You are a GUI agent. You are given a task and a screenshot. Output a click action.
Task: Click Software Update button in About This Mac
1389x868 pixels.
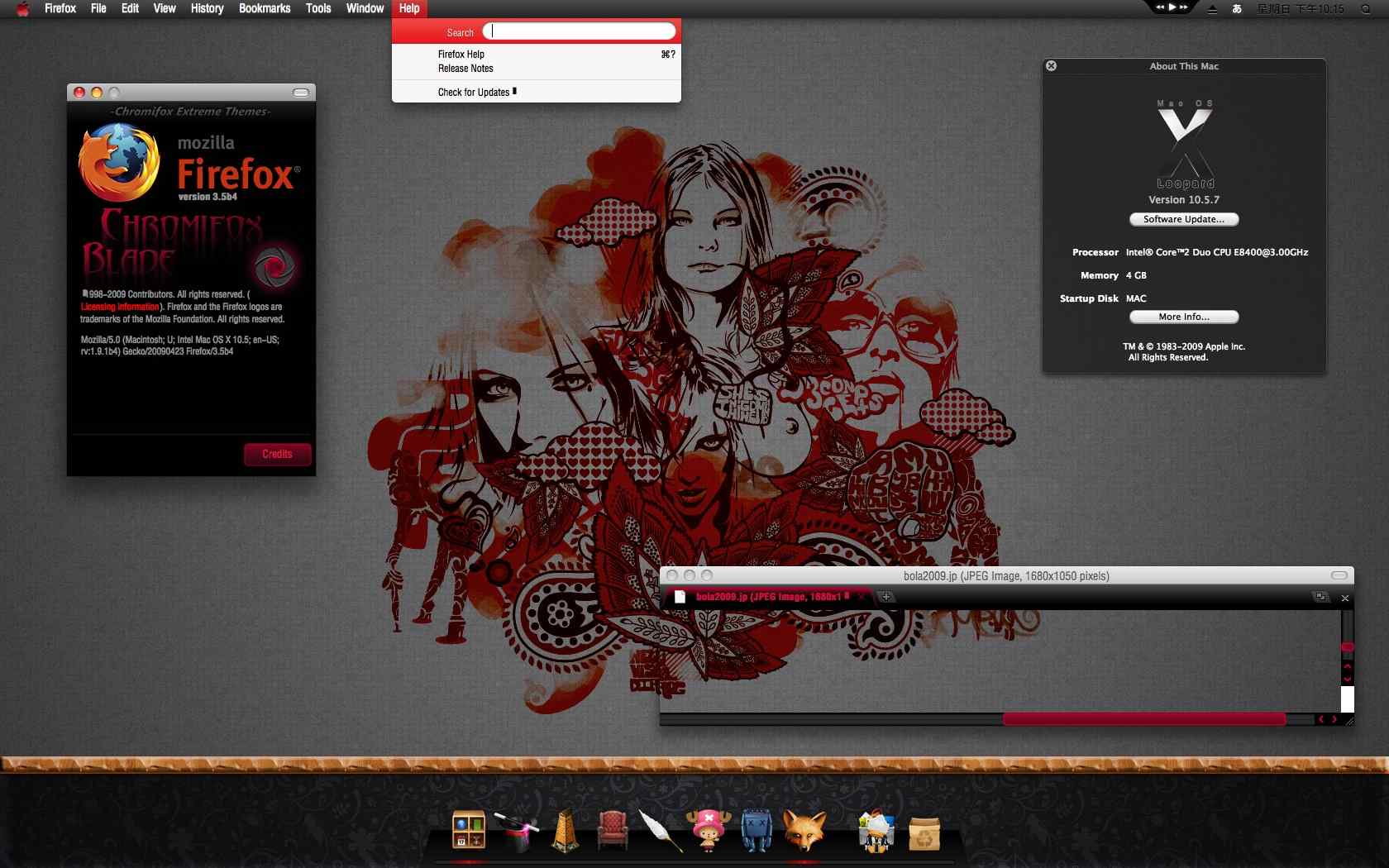click(x=1184, y=219)
